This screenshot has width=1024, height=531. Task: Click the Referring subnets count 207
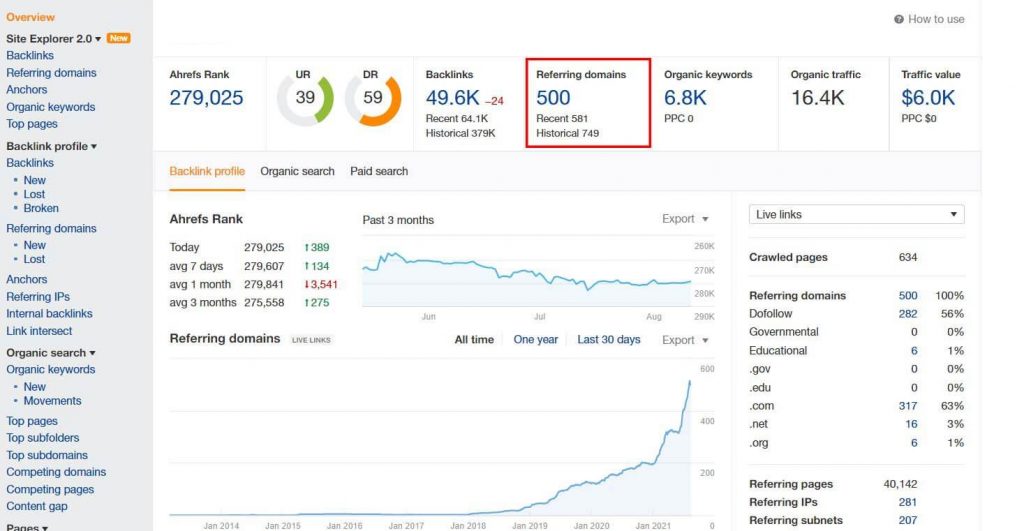coord(908,521)
